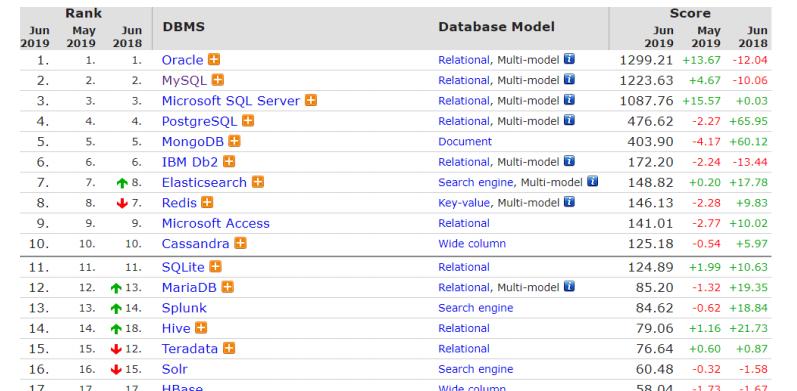Viewport: 797px width, 391px height.
Task: Click the info icon in Microsoft SQL Server row
Action: tap(569, 100)
